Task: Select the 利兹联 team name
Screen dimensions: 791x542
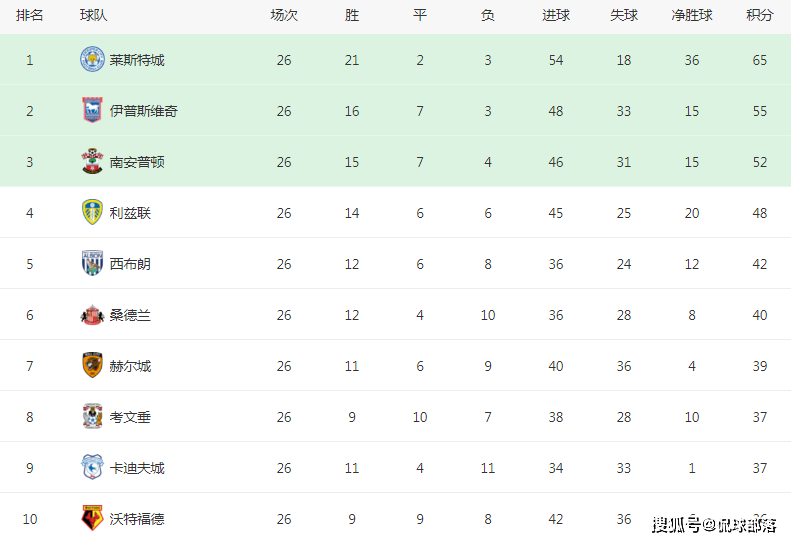Action: click(130, 213)
